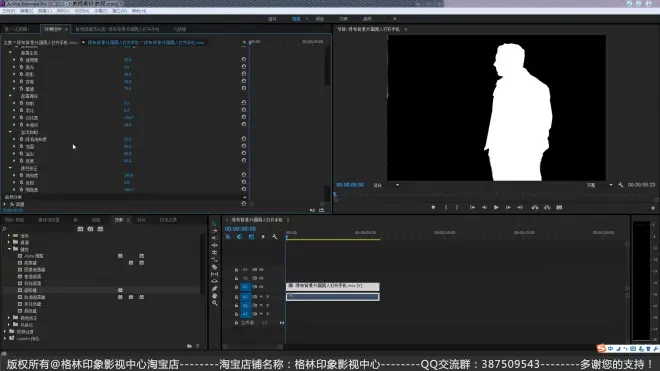
Task: Toggle the A1 track target button
Action: (x=245, y=297)
